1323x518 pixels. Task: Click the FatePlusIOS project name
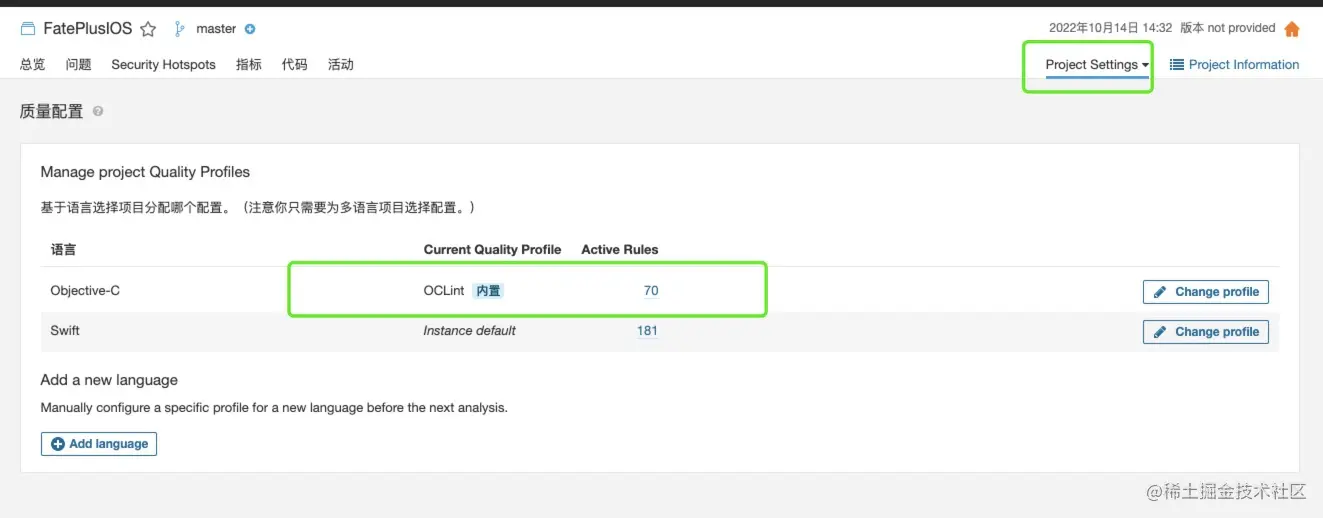(88, 29)
